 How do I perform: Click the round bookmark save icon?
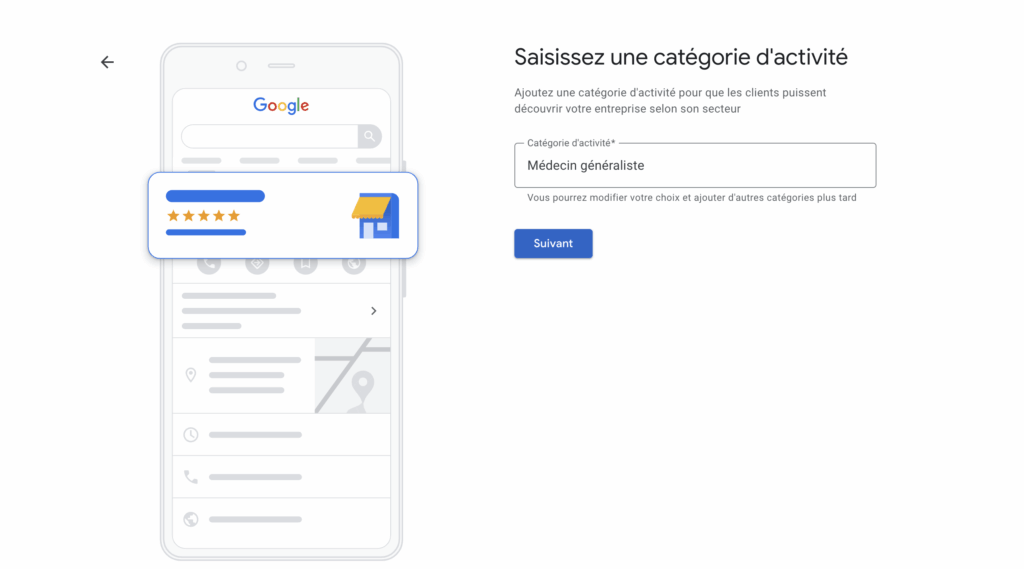(306, 263)
